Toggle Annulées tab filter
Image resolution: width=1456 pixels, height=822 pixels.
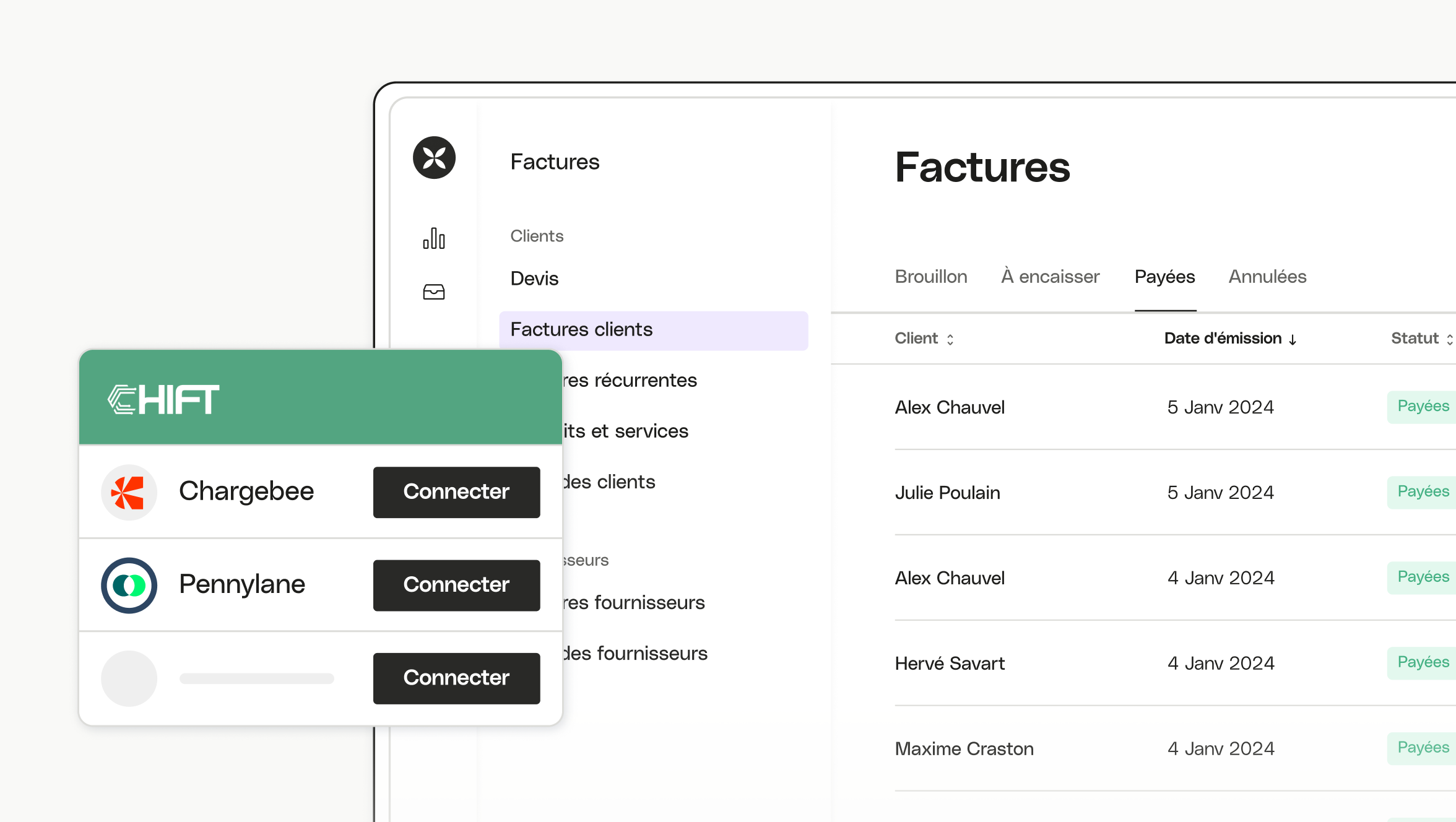point(1268,277)
